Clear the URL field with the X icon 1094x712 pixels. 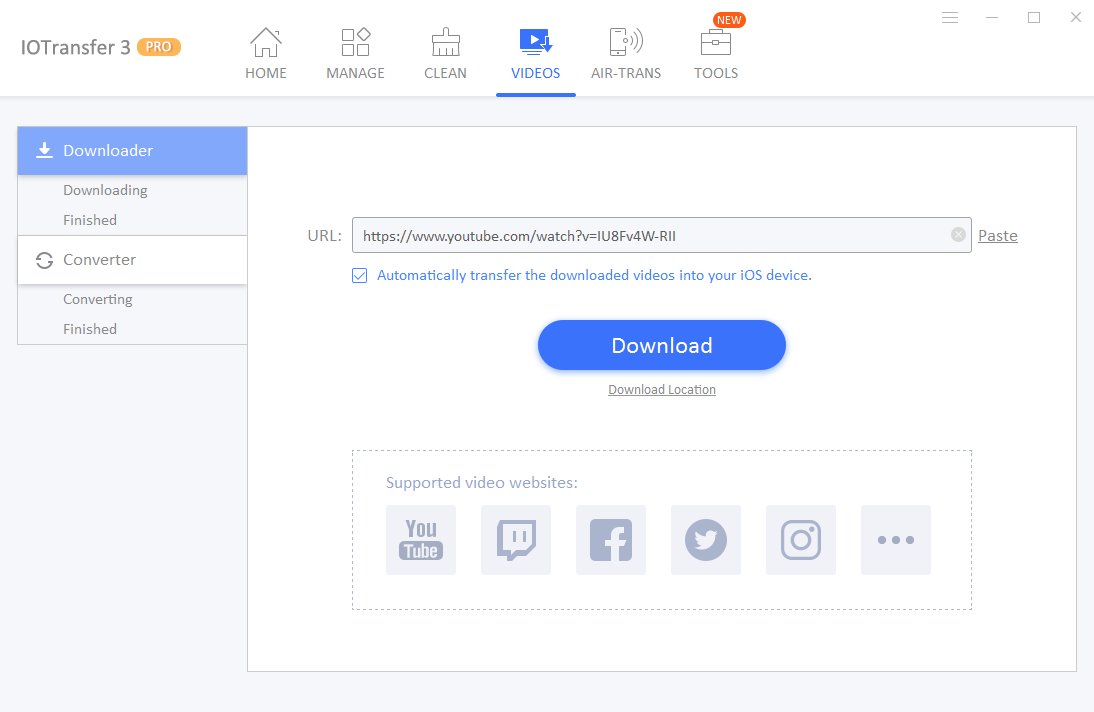point(957,235)
